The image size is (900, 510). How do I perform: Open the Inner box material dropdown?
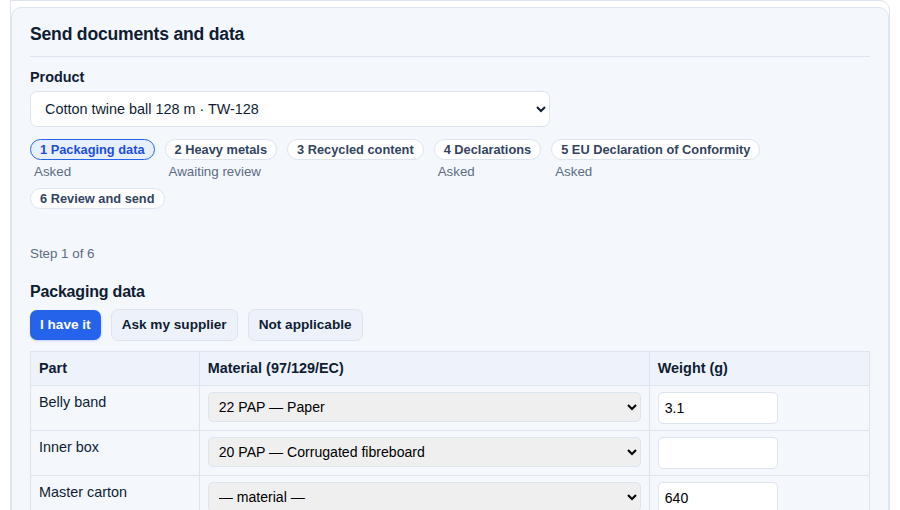coord(424,452)
